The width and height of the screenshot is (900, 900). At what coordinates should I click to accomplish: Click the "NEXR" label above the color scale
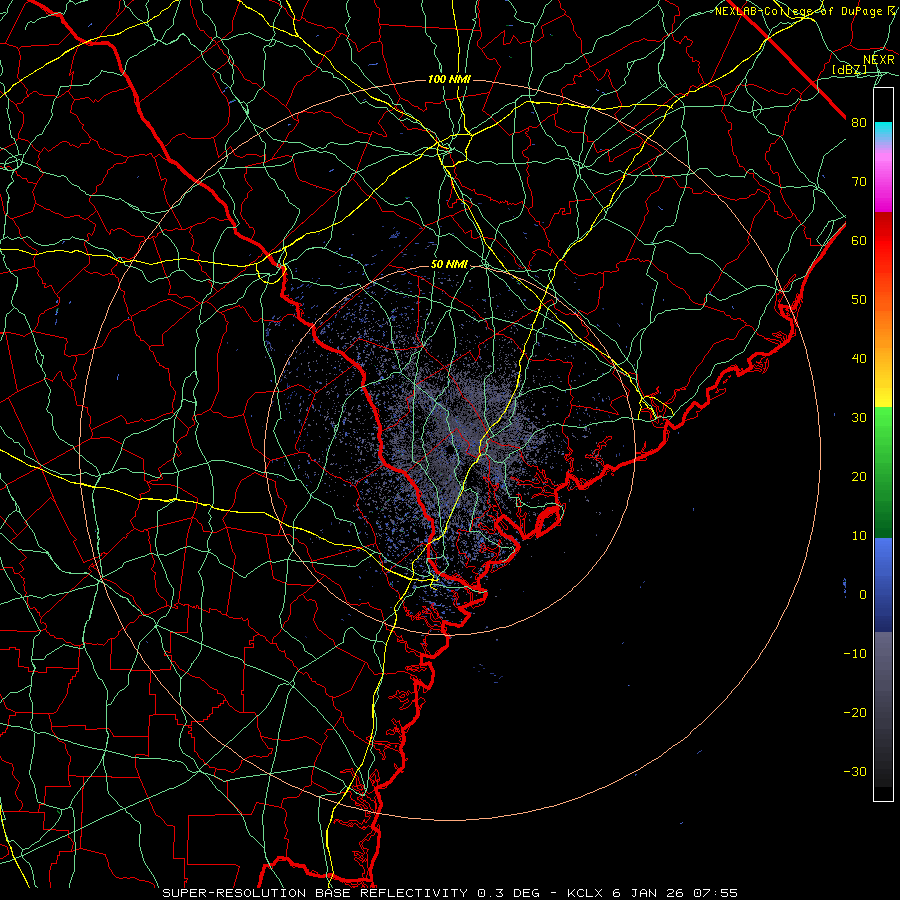879,59
